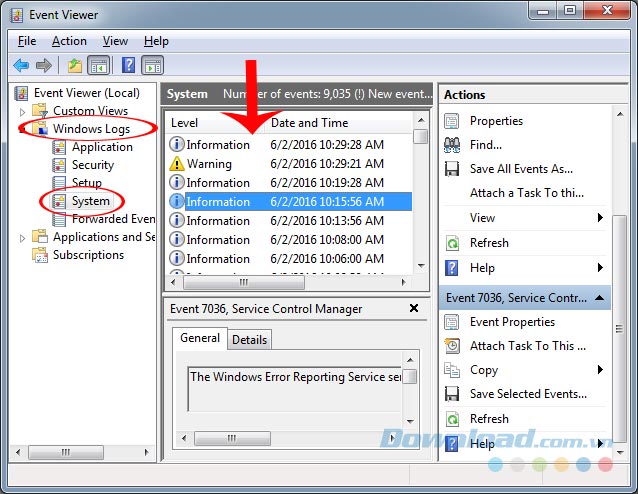The width and height of the screenshot is (638, 494).
Task: Open the lower Help submenu arrow below Refresh
Action: click(x=600, y=443)
